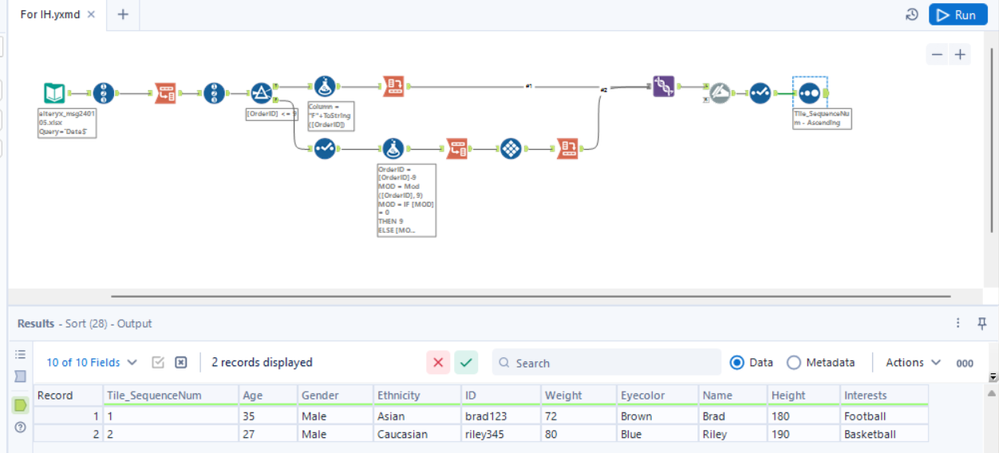Click the Name column header
This screenshot has width=999, height=453.
click(x=733, y=395)
